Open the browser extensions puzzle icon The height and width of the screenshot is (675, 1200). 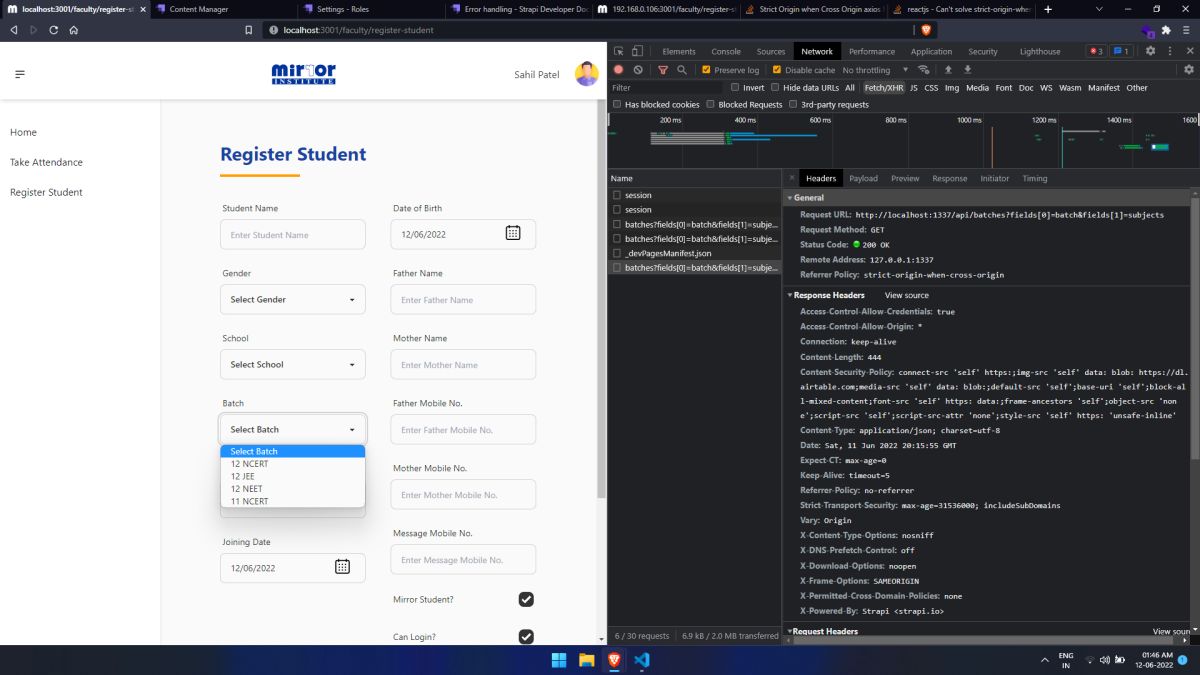click(1166, 30)
